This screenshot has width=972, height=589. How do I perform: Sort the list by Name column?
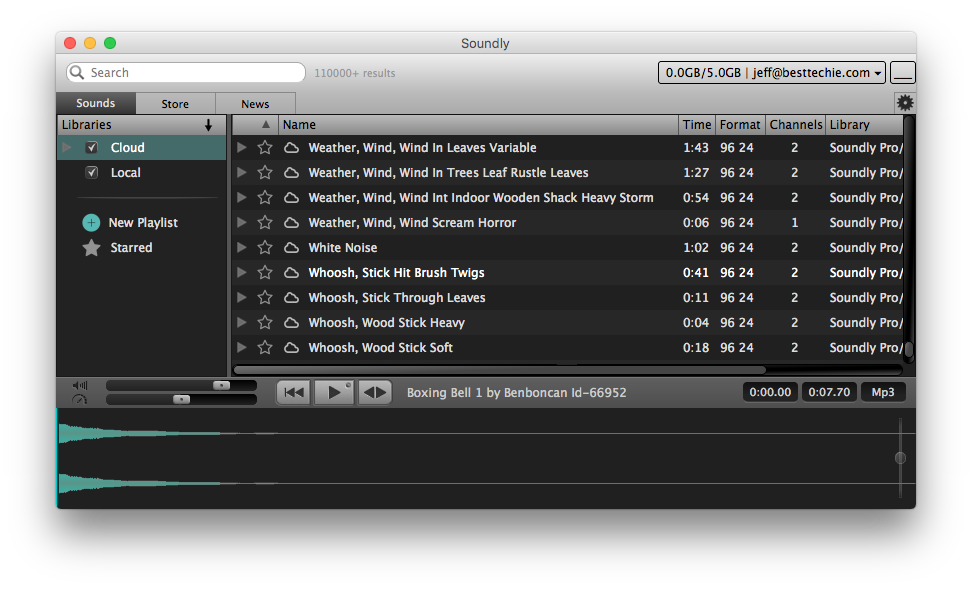coord(478,125)
